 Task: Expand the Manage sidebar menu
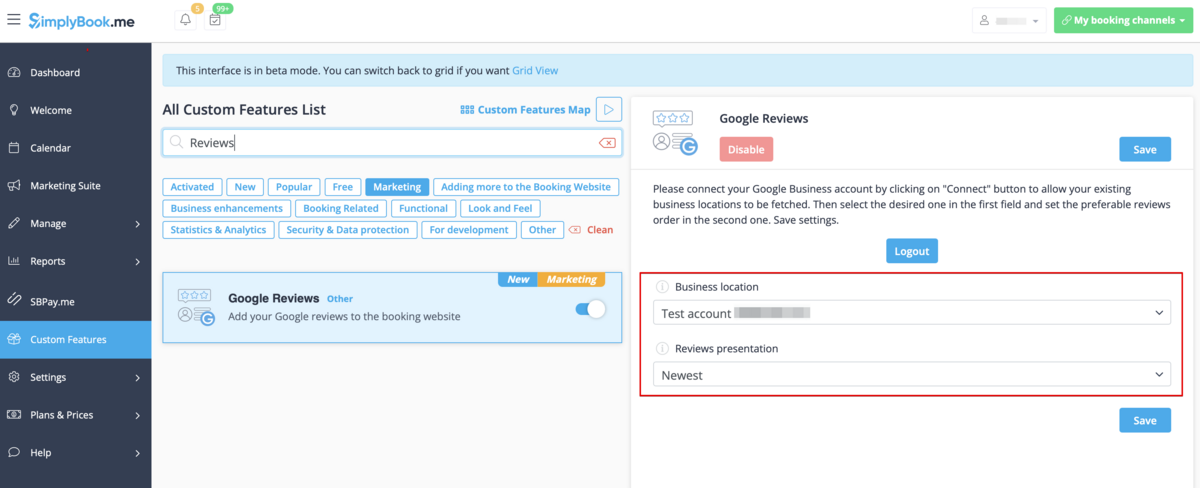tap(75, 224)
